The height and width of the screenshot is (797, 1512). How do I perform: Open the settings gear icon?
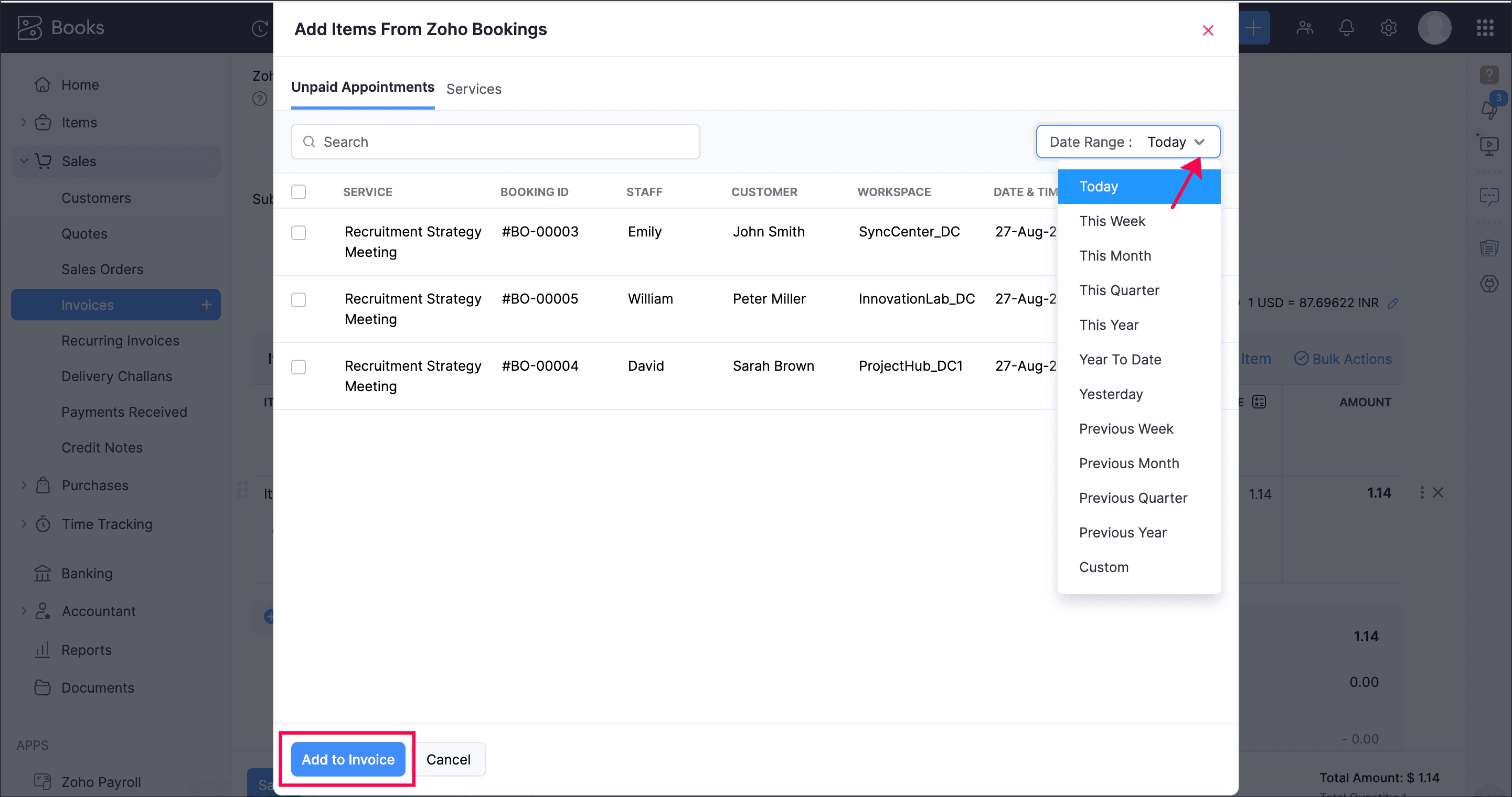(x=1388, y=28)
